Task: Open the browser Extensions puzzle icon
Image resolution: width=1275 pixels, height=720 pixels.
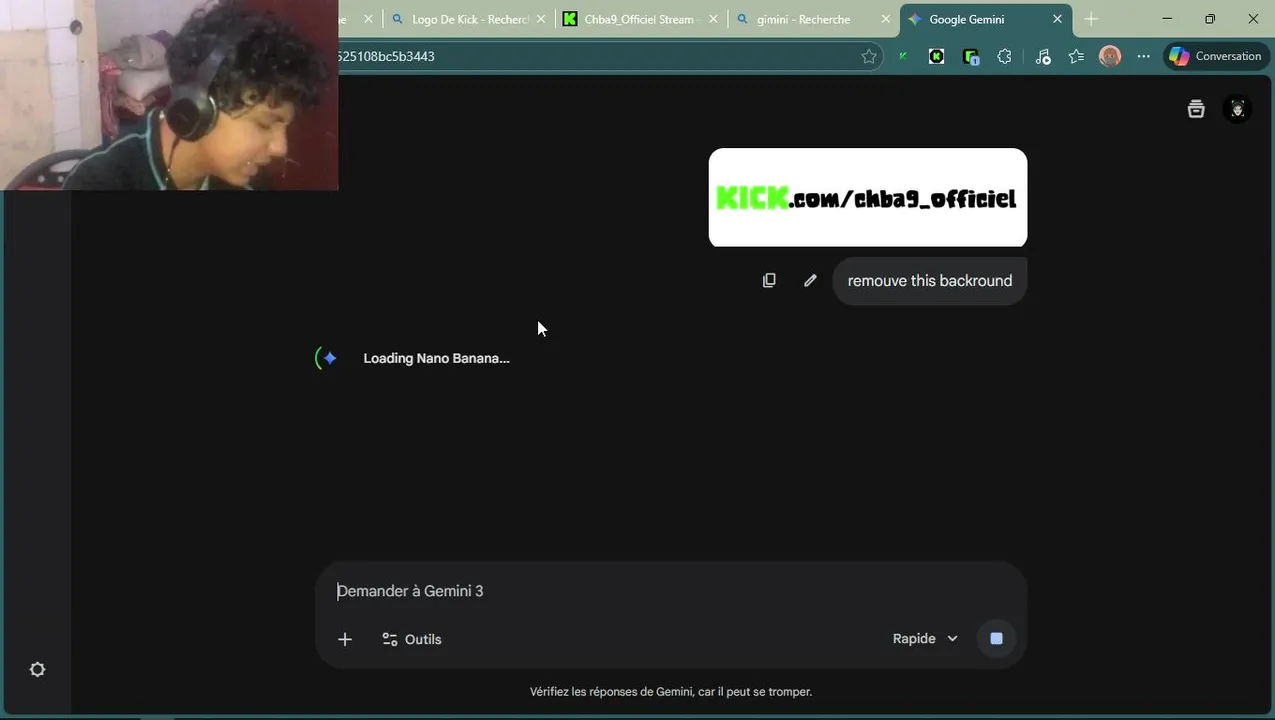Action: (x=1005, y=57)
